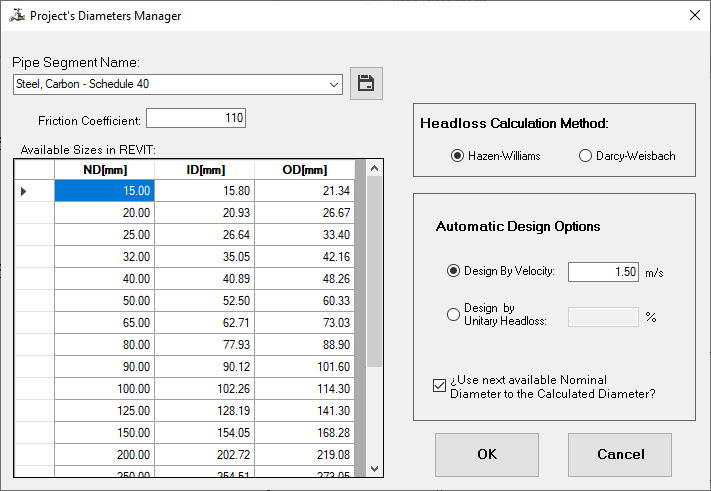Viewport: 711px width, 491px height.
Task: Select the ND cell 65.00
Action: click(105, 323)
